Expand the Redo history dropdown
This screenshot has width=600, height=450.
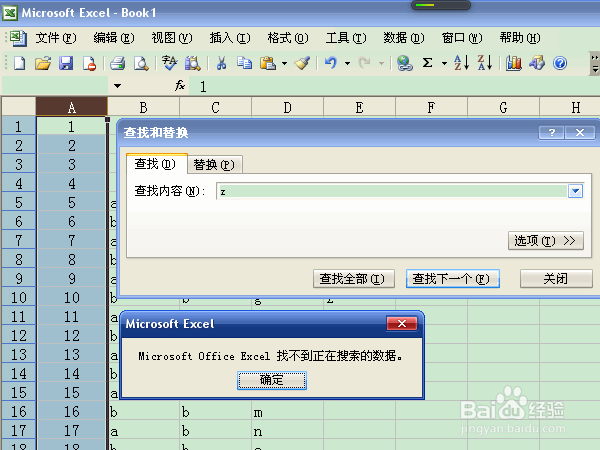point(381,64)
